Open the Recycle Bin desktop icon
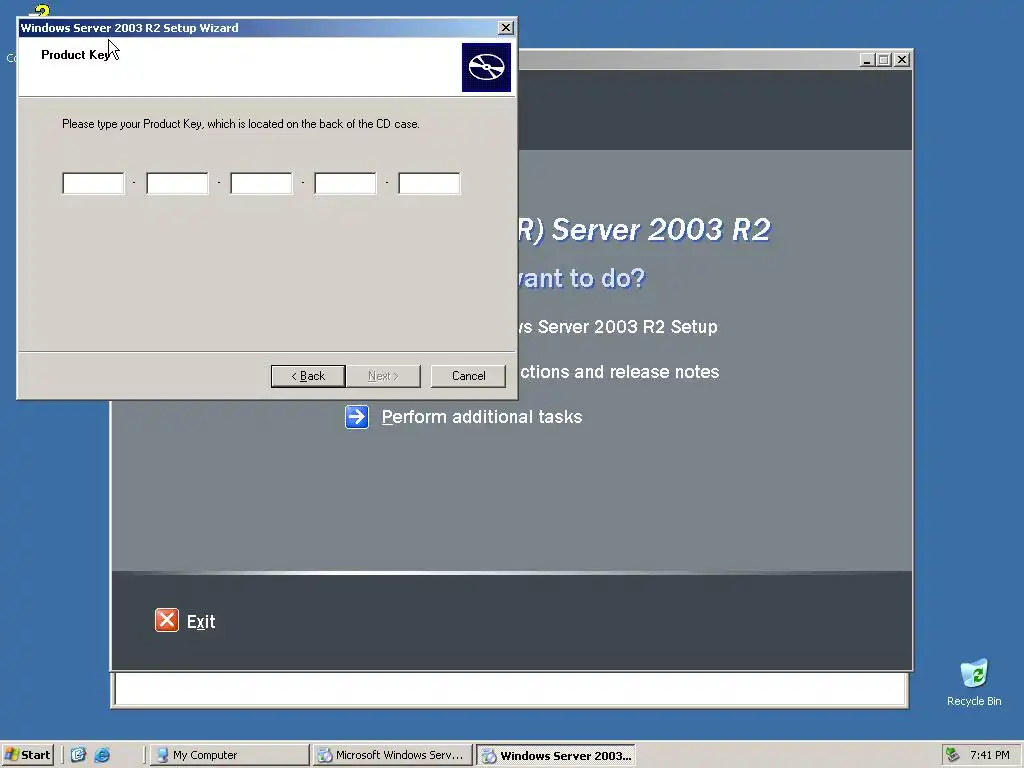The width and height of the screenshot is (1024, 768). click(974, 682)
